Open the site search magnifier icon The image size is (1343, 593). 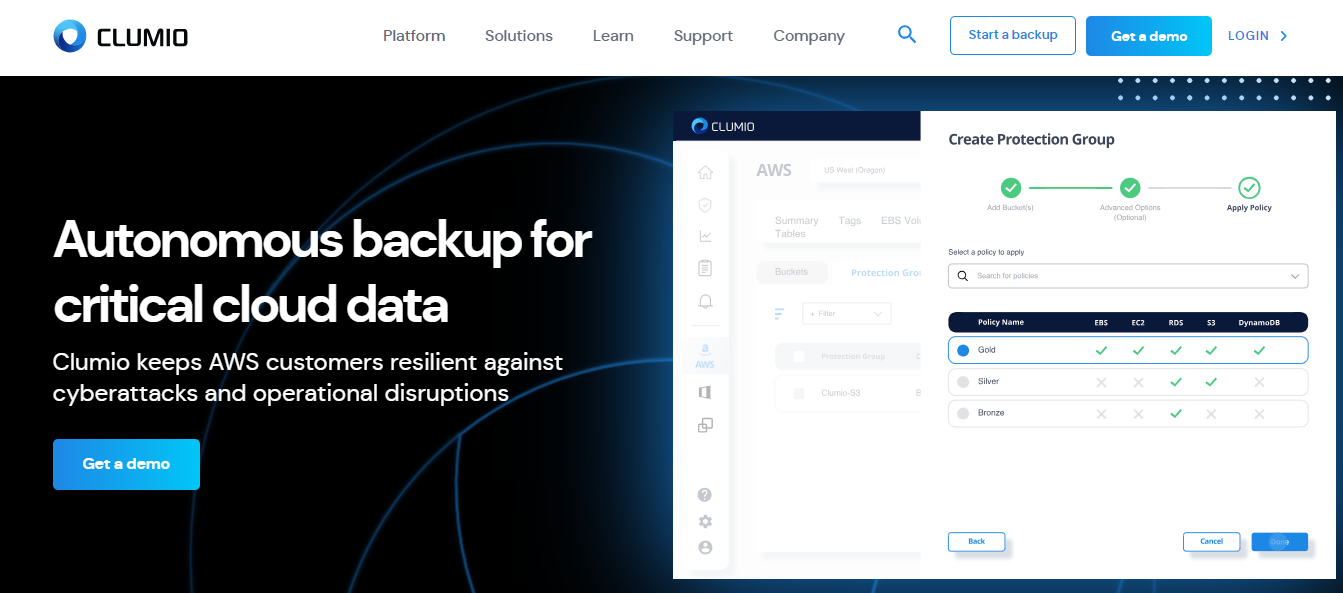click(907, 35)
